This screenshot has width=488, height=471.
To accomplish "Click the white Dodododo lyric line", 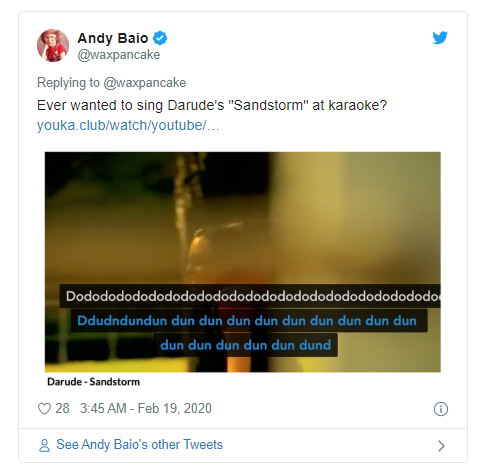I will 250,296.
